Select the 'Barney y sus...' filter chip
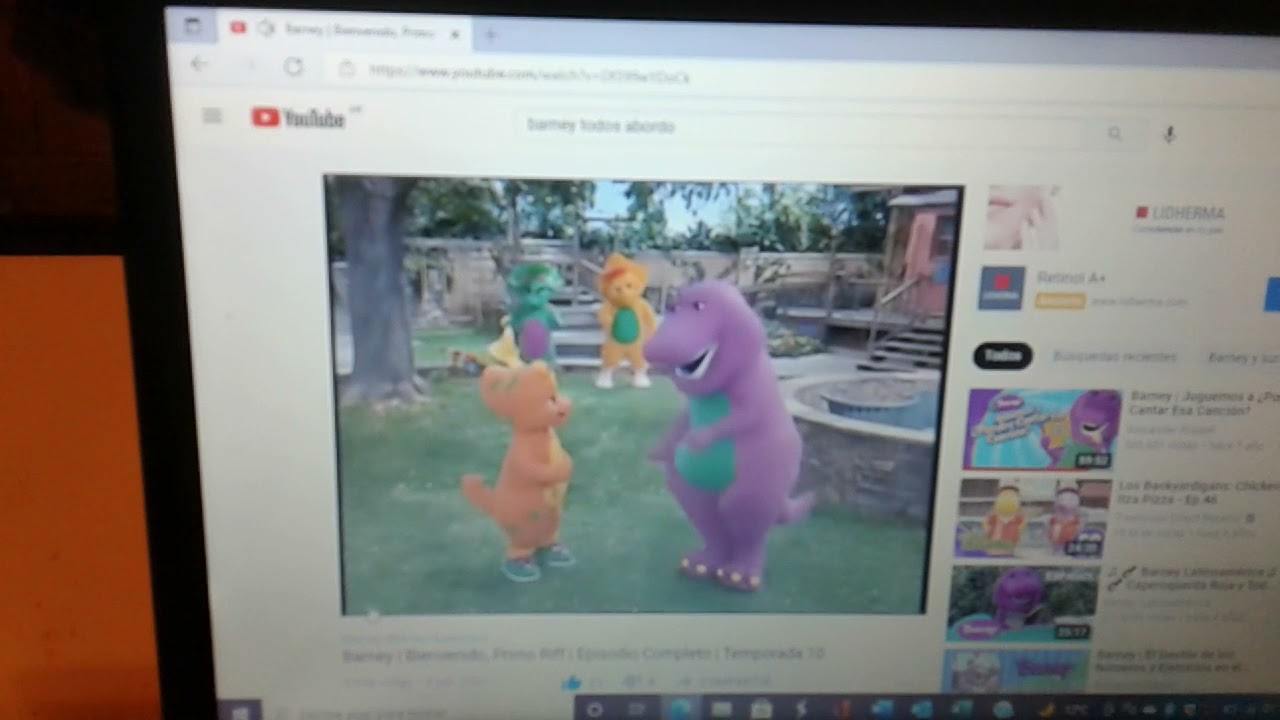 1242,357
